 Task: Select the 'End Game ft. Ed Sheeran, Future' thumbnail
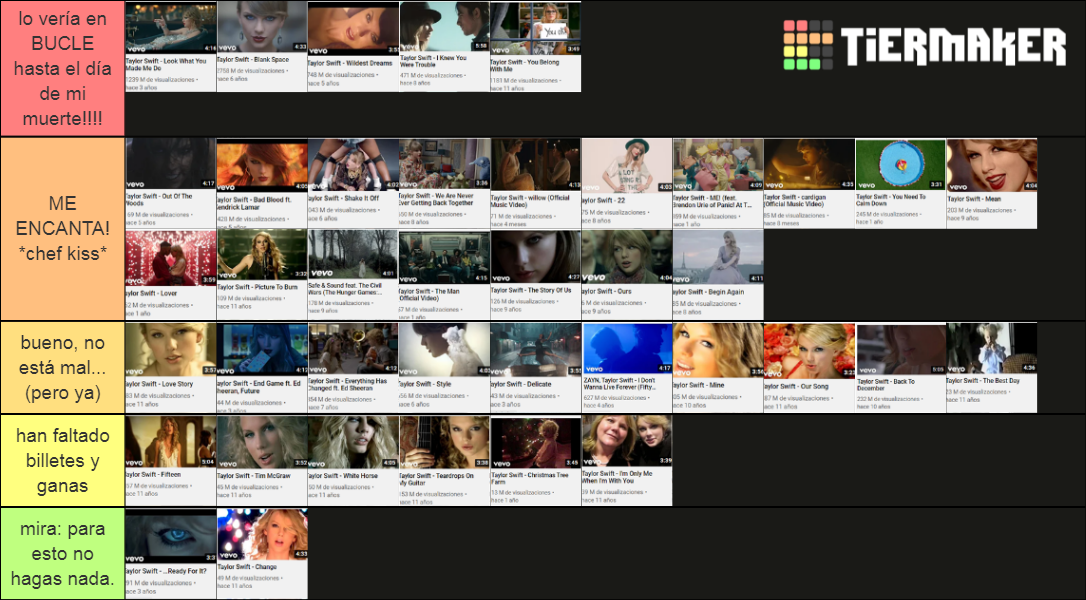point(262,368)
